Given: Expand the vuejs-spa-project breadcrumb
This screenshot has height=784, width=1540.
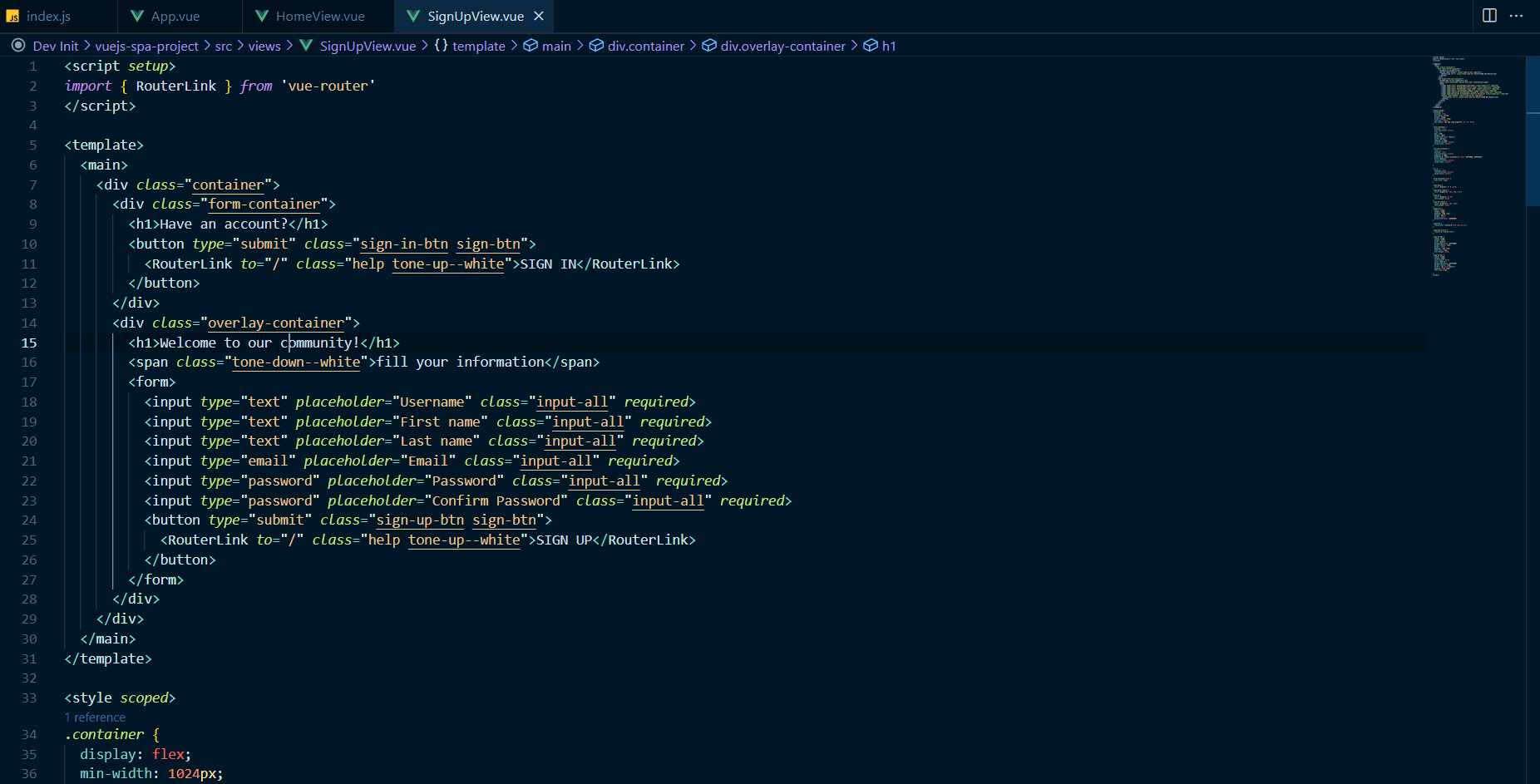Looking at the screenshot, I should pyautogui.click(x=147, y=46).
